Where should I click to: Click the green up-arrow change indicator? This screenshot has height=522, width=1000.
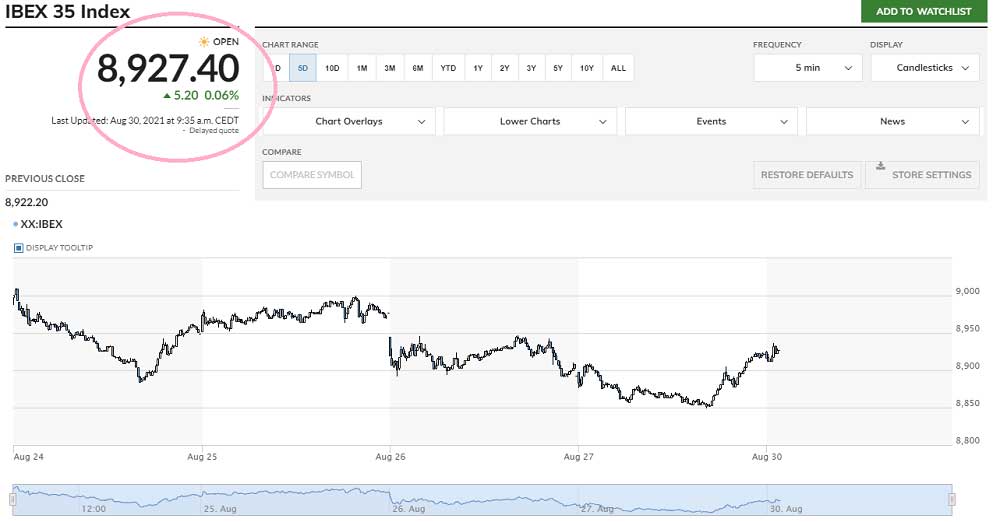pyautogui.click(x=167, y=96)
